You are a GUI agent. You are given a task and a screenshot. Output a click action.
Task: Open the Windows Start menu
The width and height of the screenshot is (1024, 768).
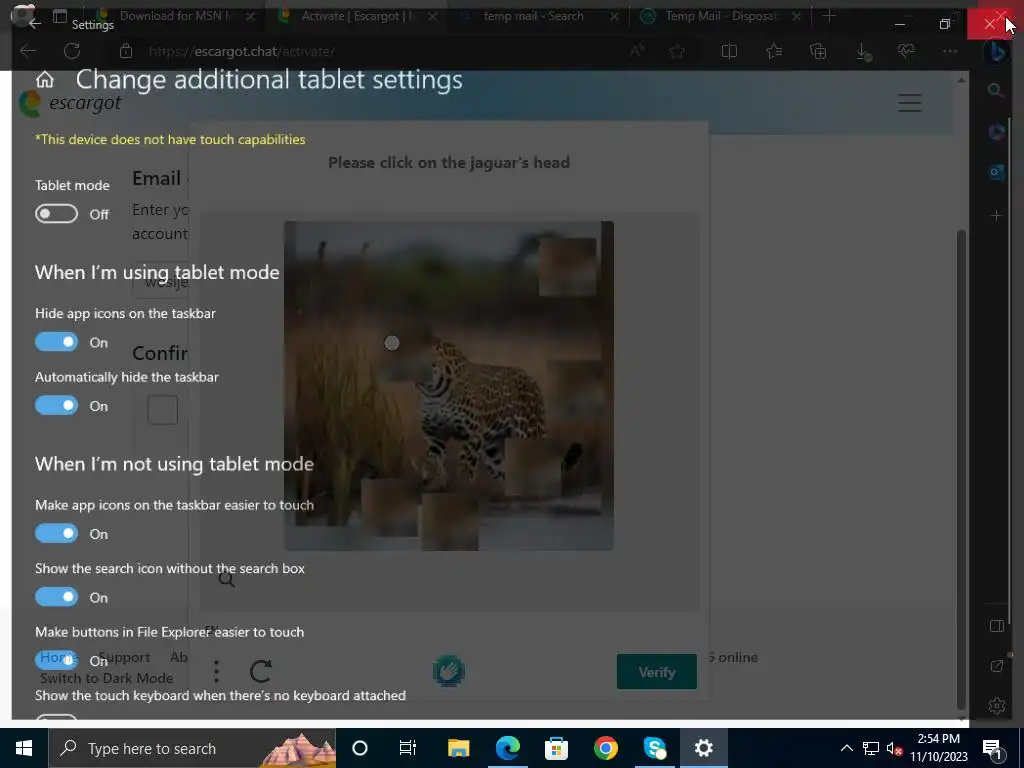pyautogui.click(x=24, y=748)
